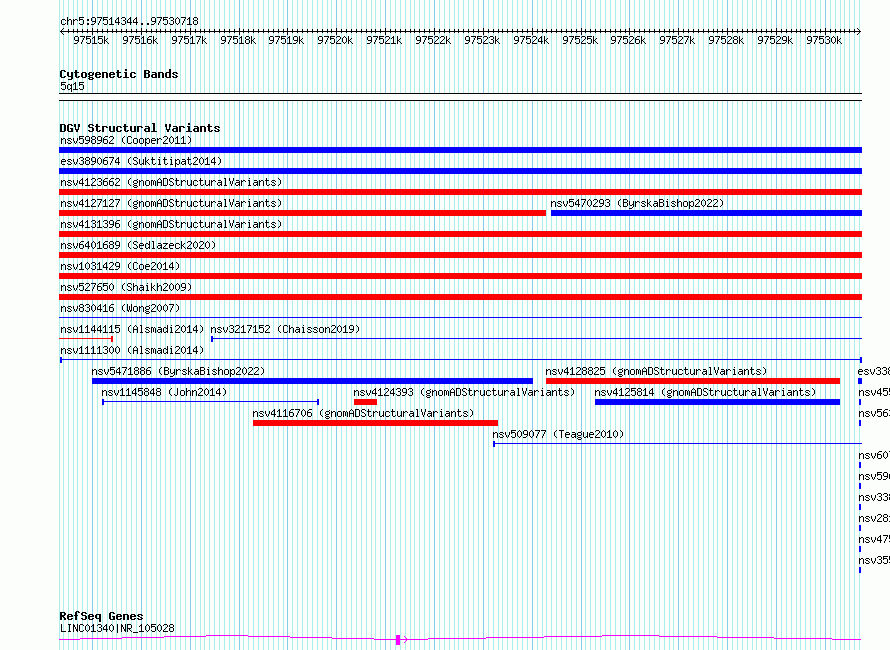Viewport: 890px width, 650px height.
Task: Click the red bar of nsv1031429
Action: pos(460,276)
